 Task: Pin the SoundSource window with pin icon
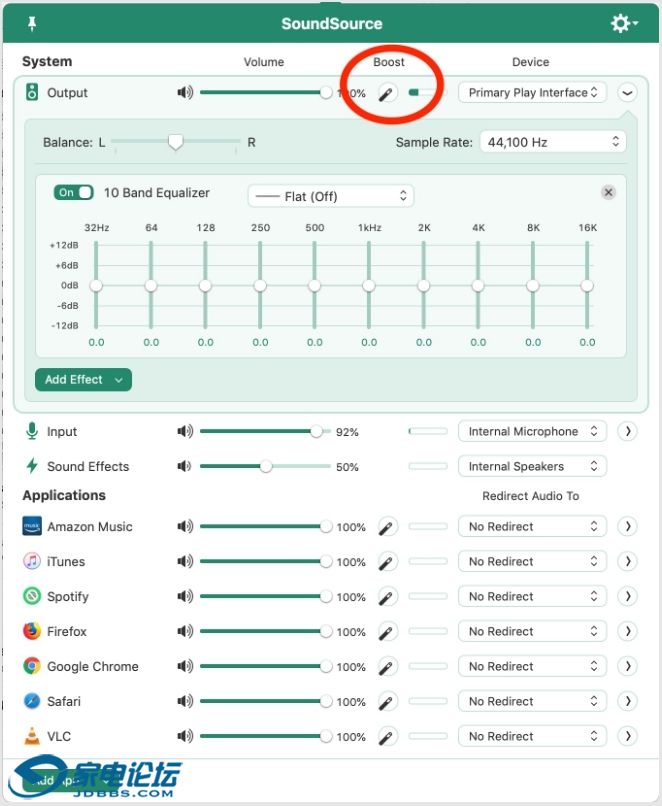(32, 24)
